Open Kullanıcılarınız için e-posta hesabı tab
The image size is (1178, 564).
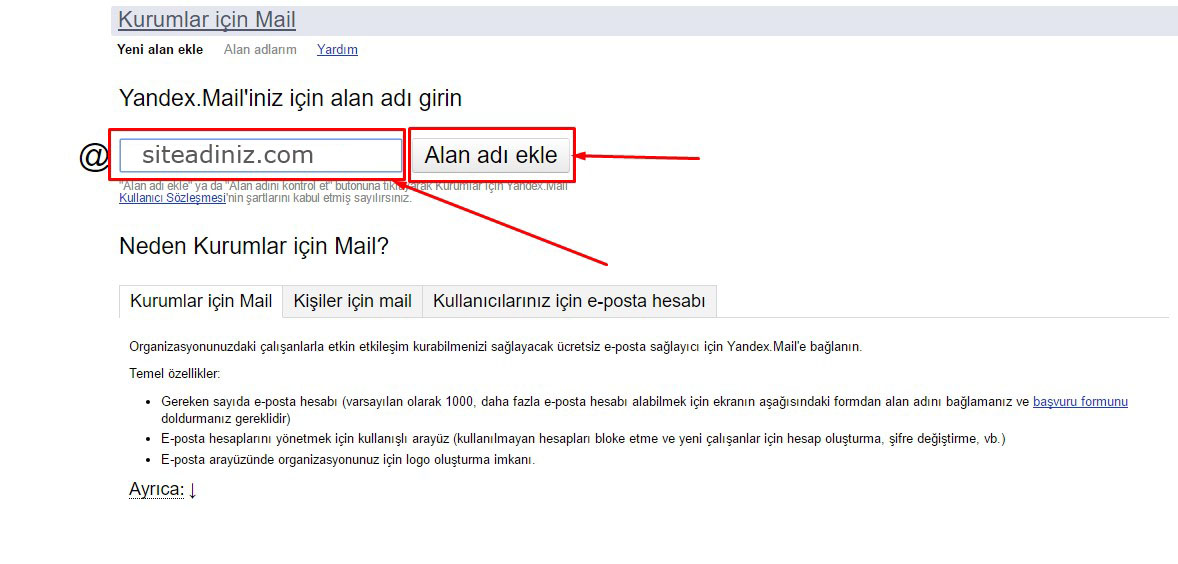point(569,301)
